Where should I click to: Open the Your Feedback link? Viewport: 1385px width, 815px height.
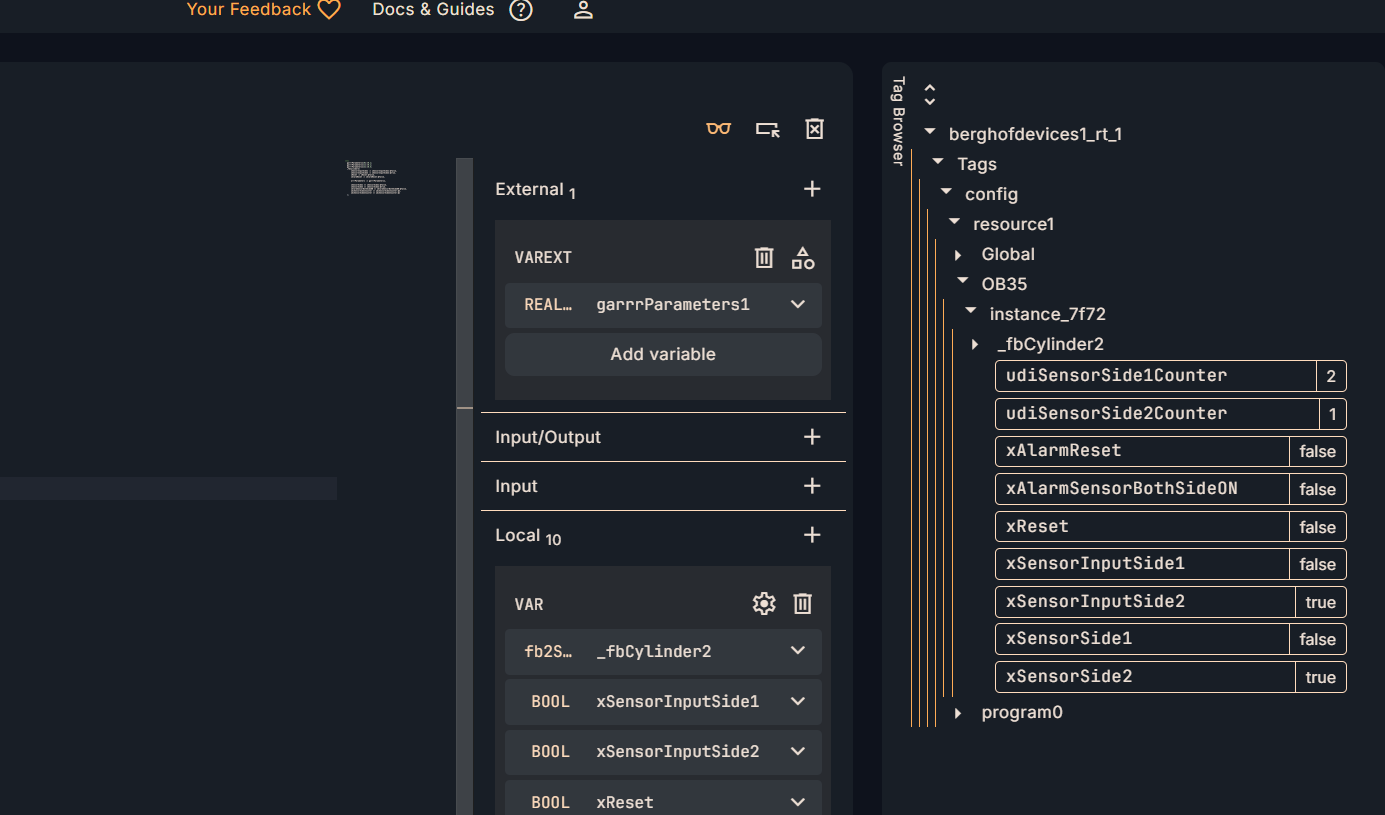[263, 10]
